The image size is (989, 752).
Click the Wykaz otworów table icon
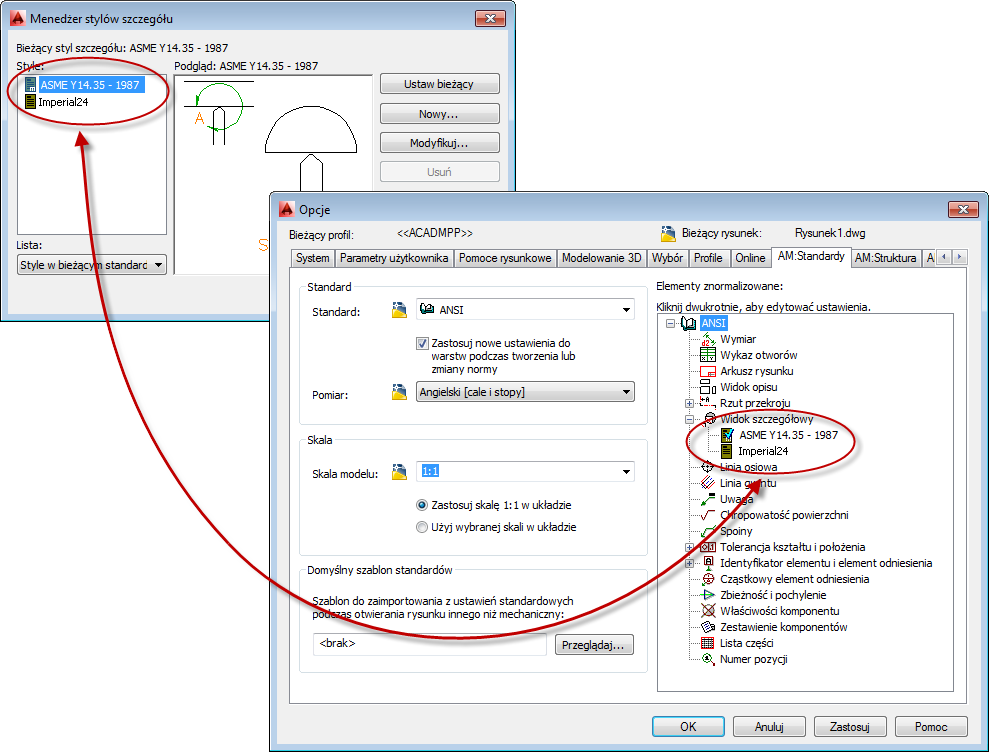(708, 355)
